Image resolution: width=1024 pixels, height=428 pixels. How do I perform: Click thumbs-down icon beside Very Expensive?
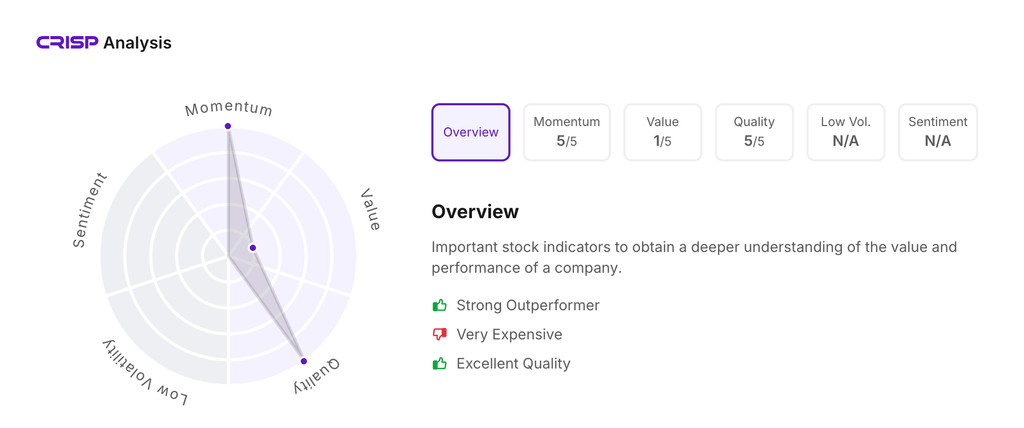[439, 334]
